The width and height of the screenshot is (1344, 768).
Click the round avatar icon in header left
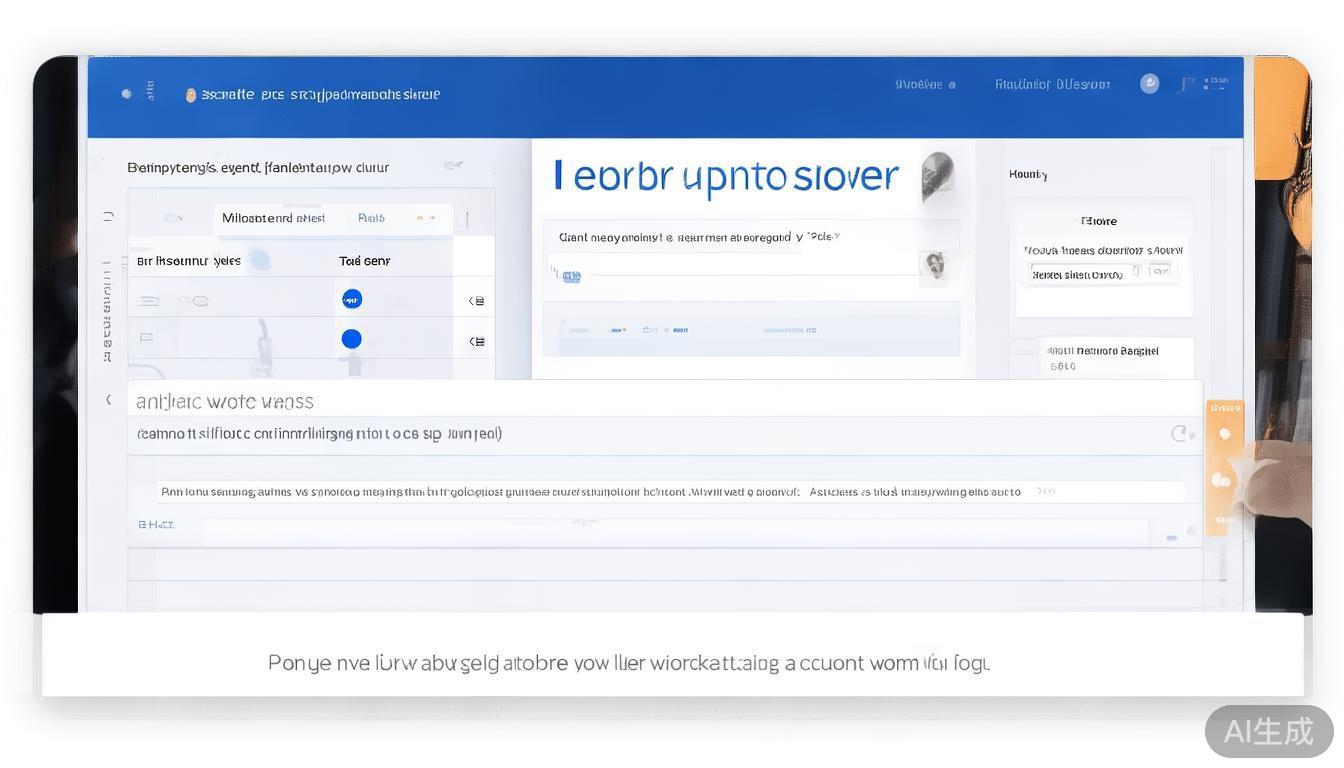tap(190, 95)
